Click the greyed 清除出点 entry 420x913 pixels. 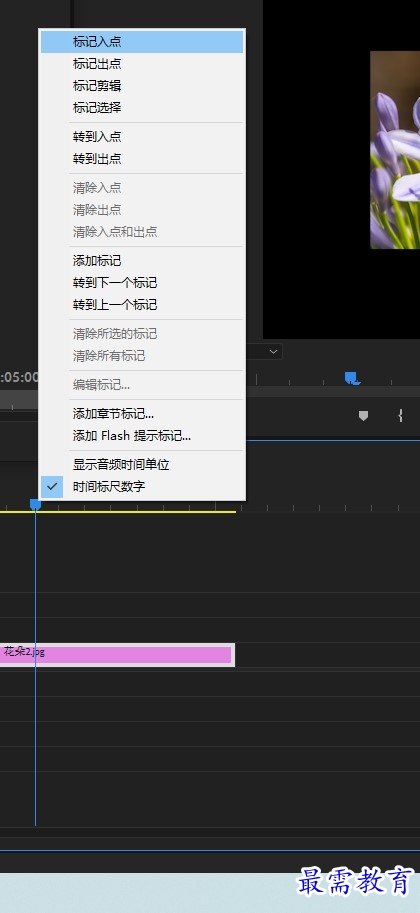[x=142, y=210]
